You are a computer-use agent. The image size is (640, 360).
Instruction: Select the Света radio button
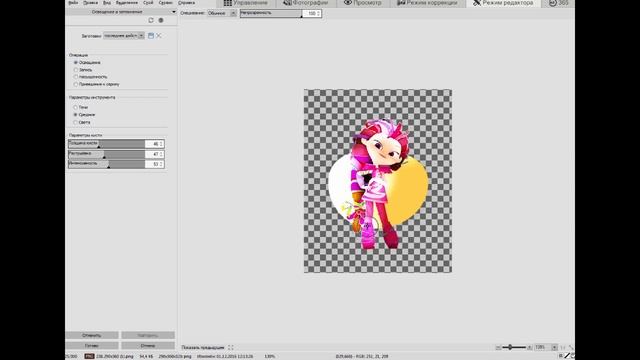tap(76, 122)
